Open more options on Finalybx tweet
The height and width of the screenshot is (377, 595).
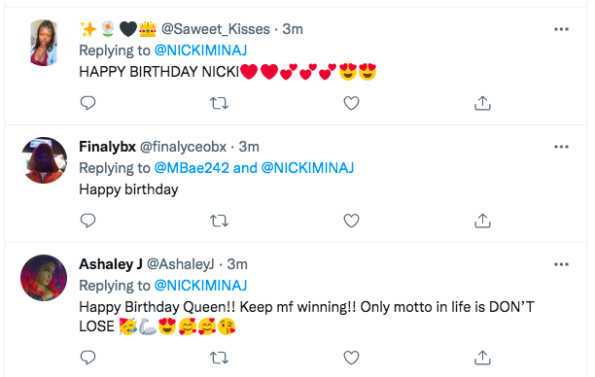pos(561,147)
